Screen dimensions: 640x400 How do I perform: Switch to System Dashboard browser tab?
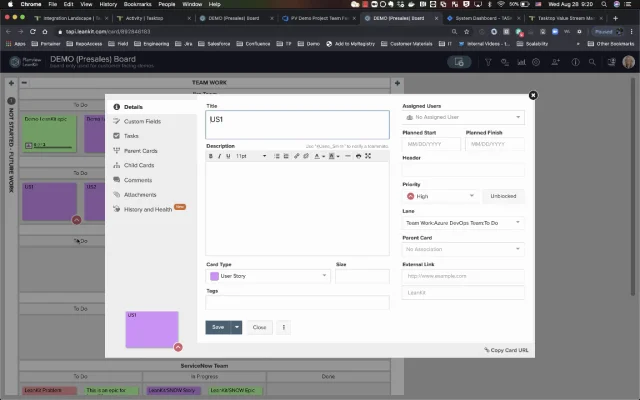pos(483,18)
